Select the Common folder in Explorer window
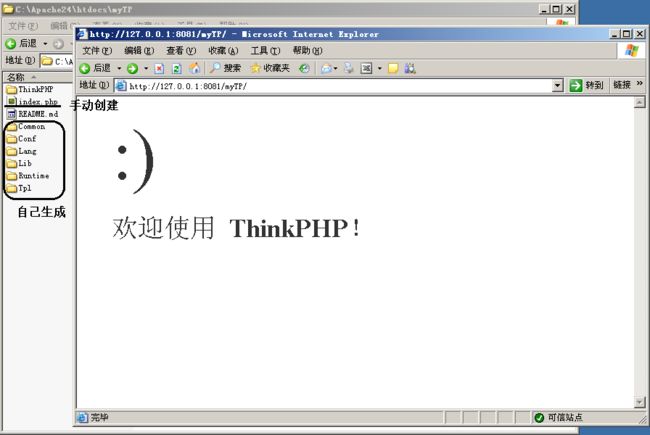This screenshot has height=435, width=650. [x=26, y=126]
